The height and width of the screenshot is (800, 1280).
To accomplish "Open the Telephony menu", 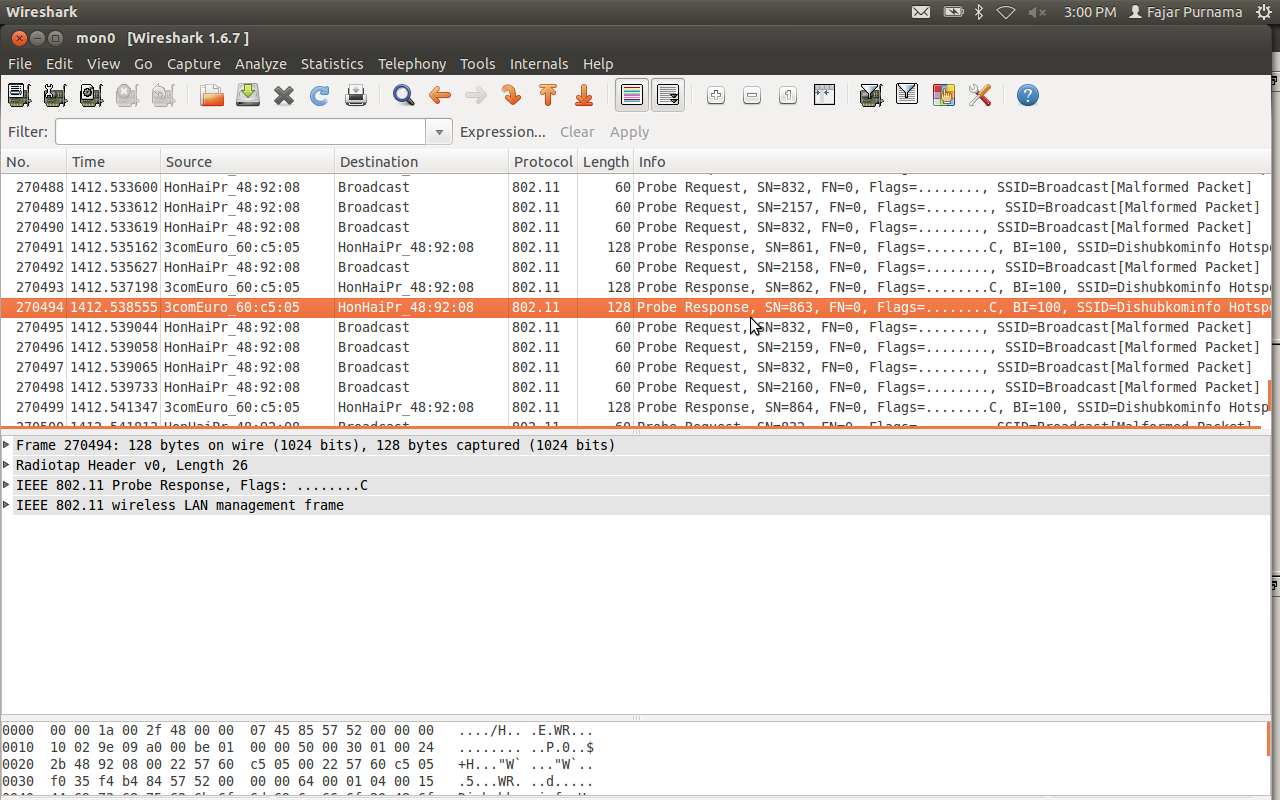I will pos(412,64).
